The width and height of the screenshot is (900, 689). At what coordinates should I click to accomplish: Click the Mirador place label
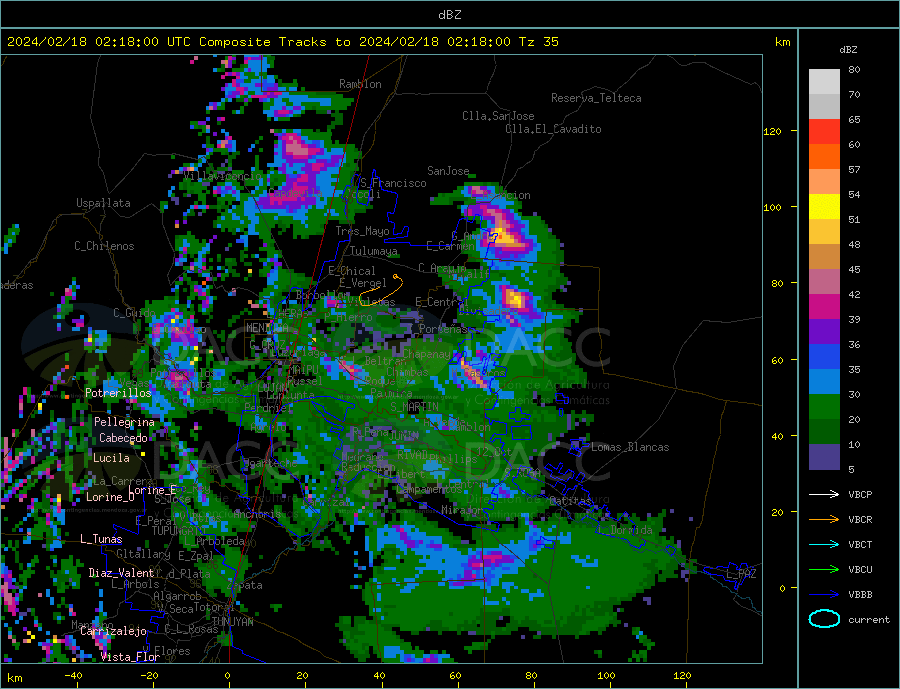[463, 510]
